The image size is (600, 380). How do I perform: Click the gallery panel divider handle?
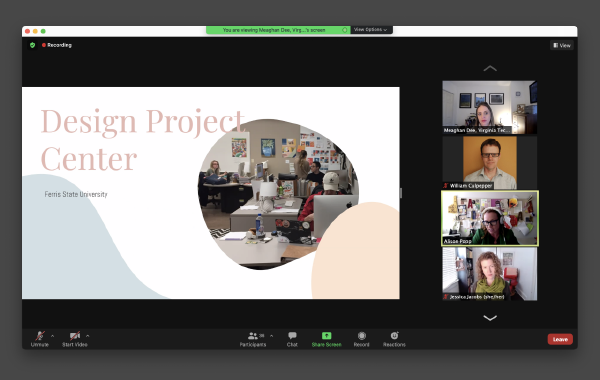[401, 193]
